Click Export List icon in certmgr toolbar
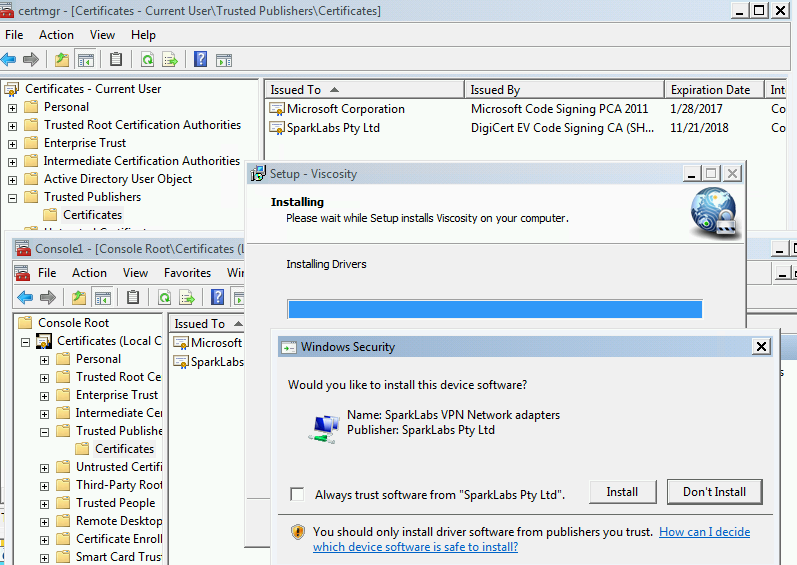This screenshot has height=565, width=797. (170, 59)
